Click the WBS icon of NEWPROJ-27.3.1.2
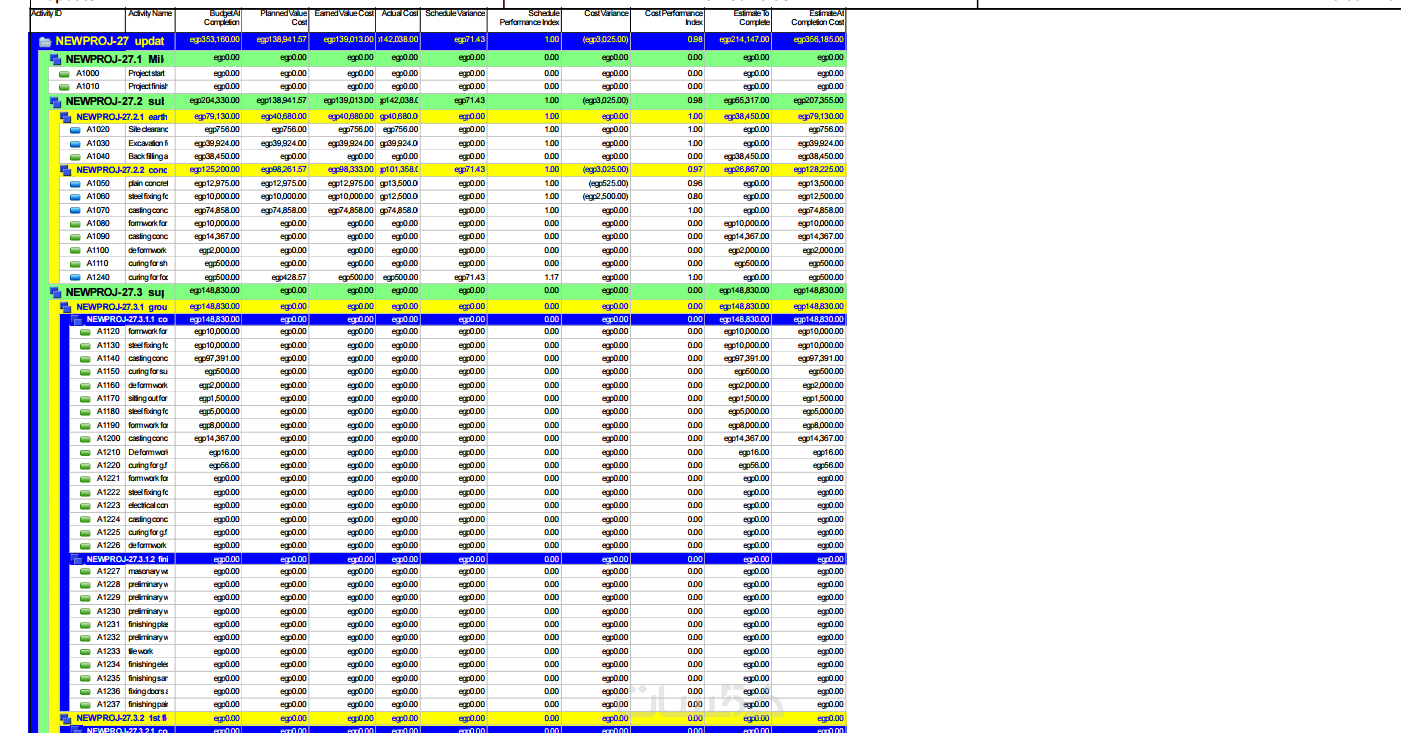This screenshot has width=1401, height=733. coord(76,560)
